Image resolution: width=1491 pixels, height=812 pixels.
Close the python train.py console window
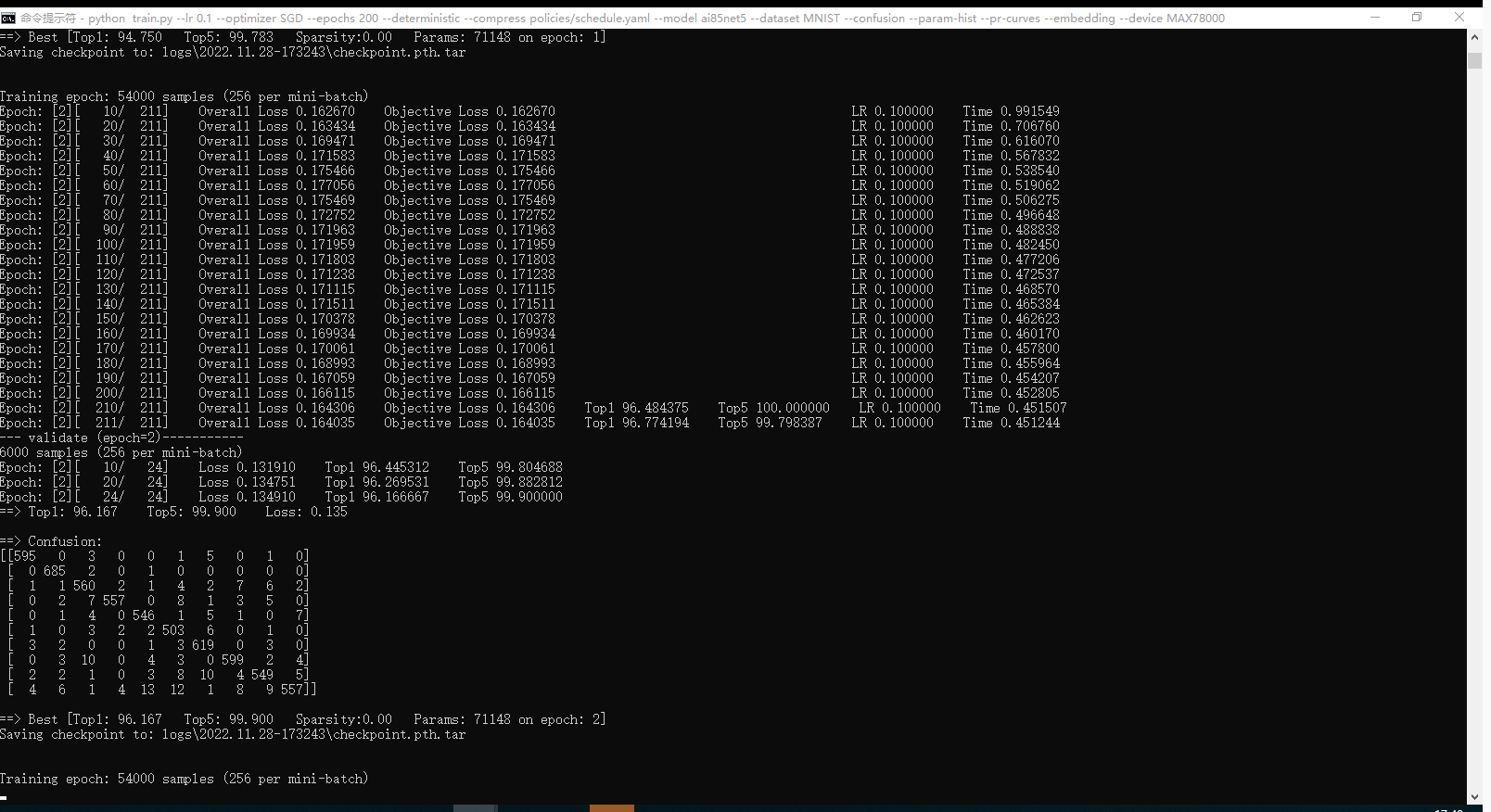click(x=1459, y=18)
